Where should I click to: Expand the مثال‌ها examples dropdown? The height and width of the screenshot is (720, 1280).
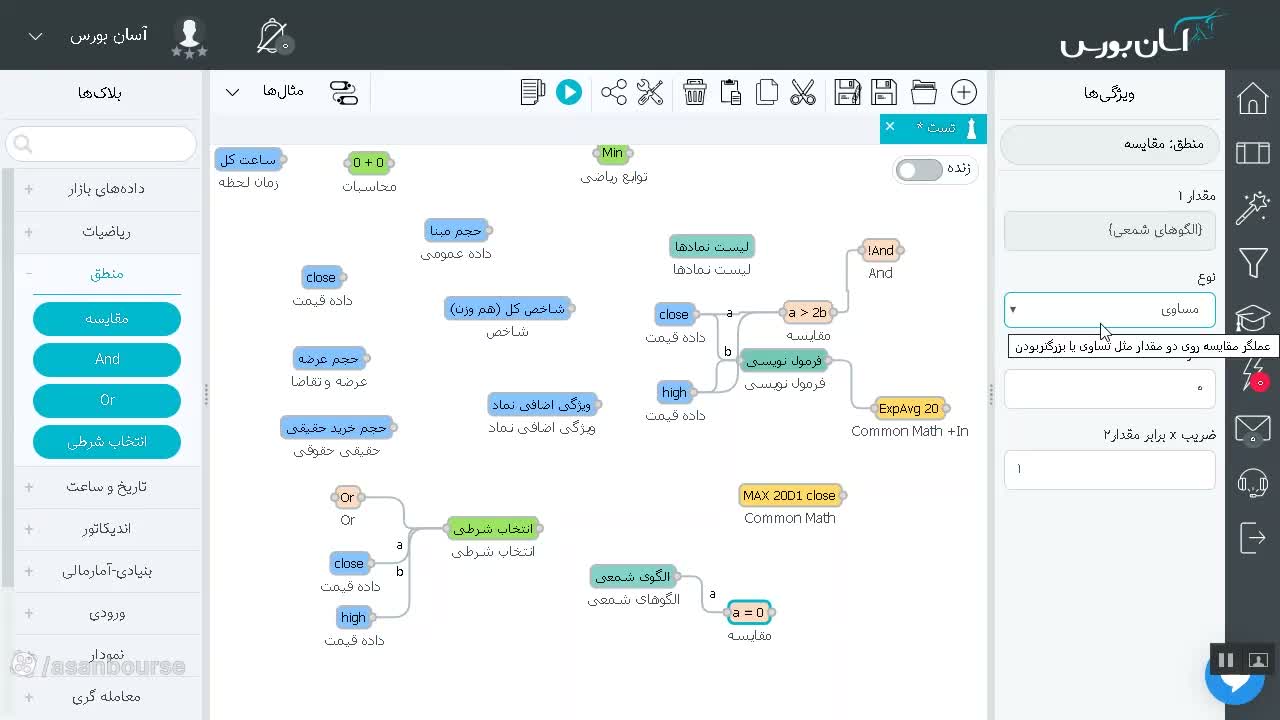point(260,91)
